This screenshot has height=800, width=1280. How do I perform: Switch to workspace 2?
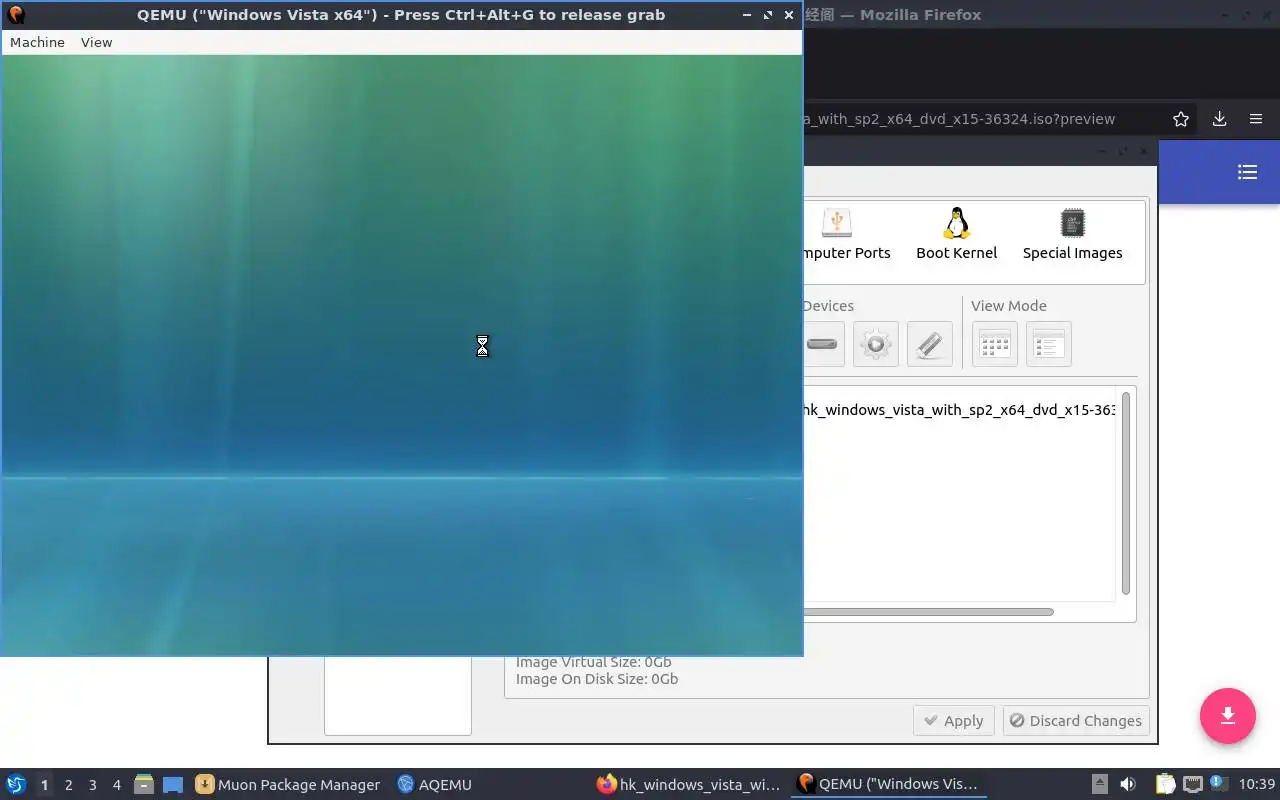68,785
